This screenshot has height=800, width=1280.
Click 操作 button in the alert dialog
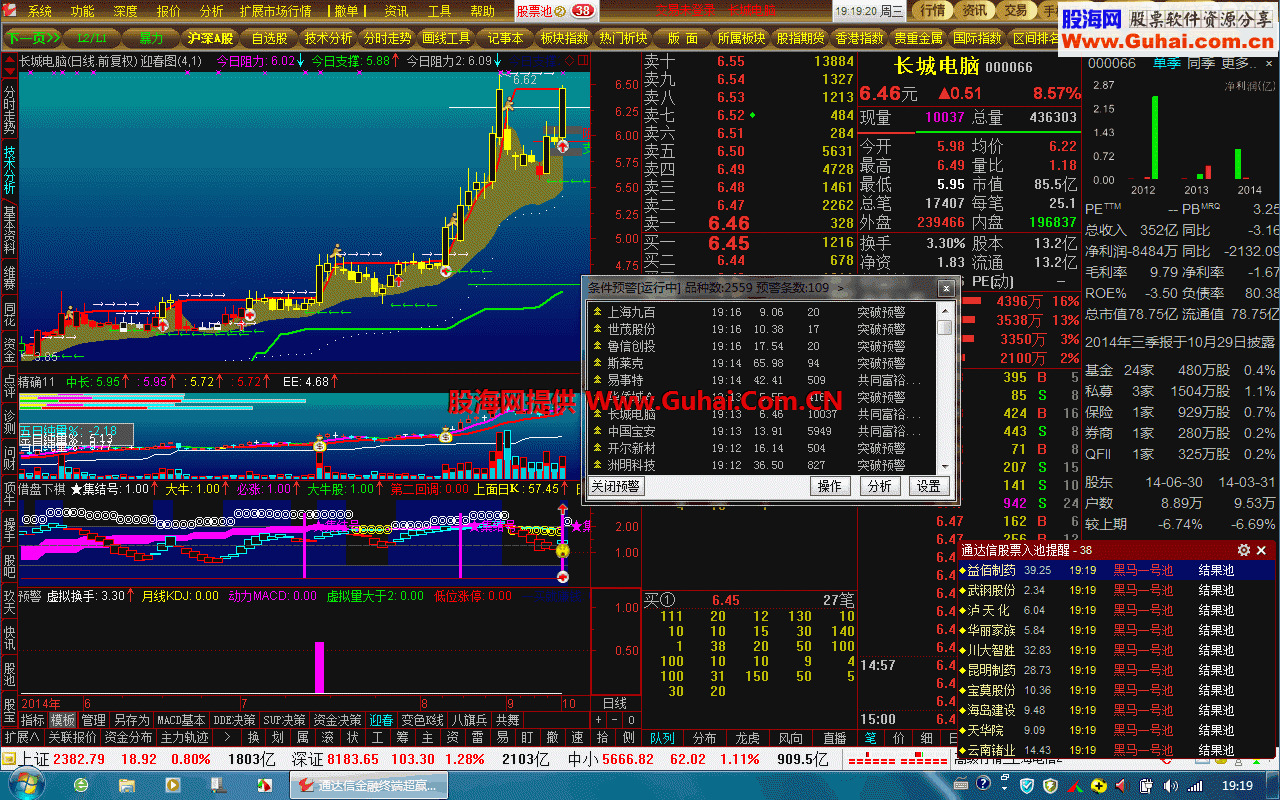coord(830,486)
